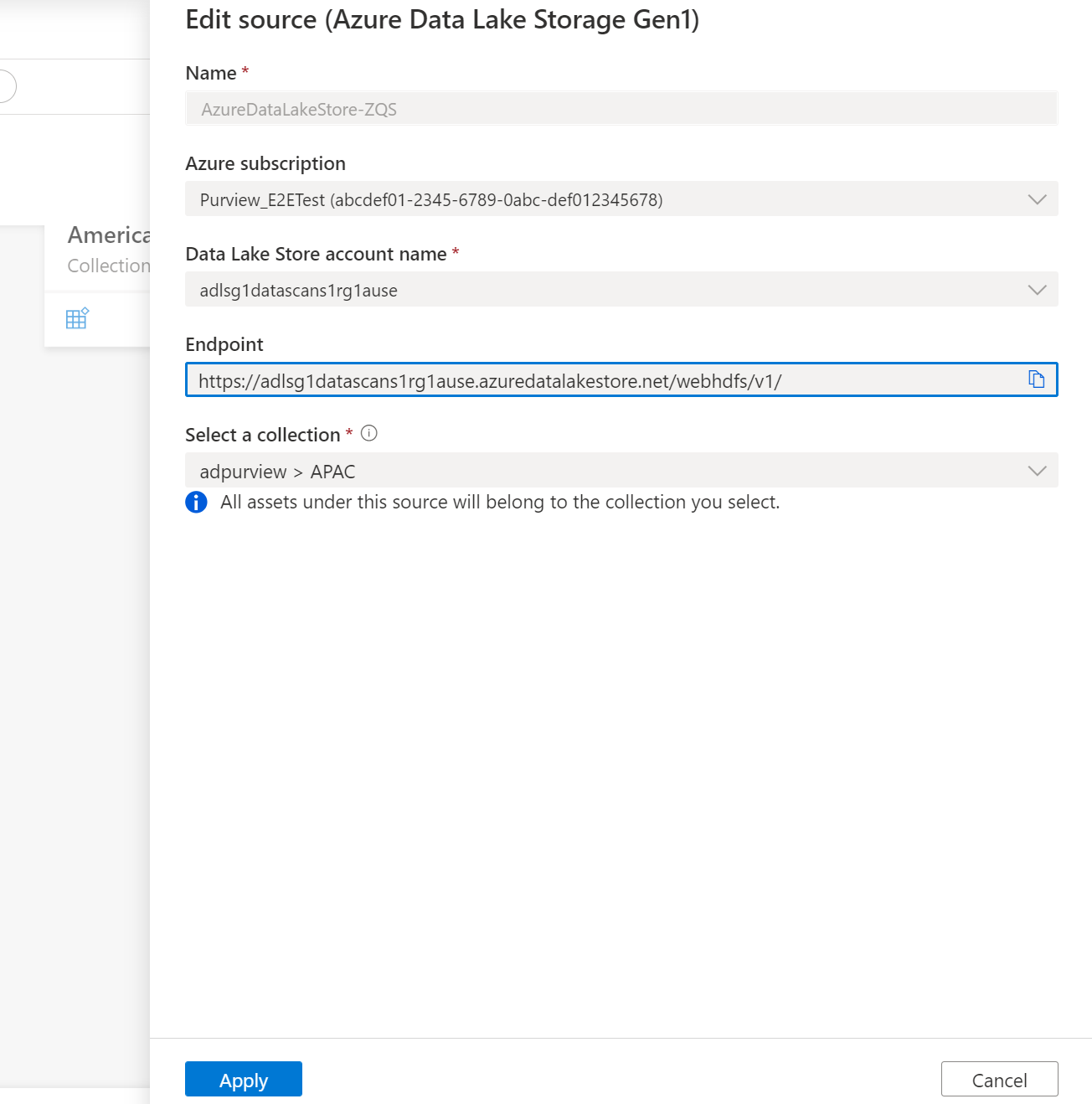Click the table grid icon on Americas card

77,318
